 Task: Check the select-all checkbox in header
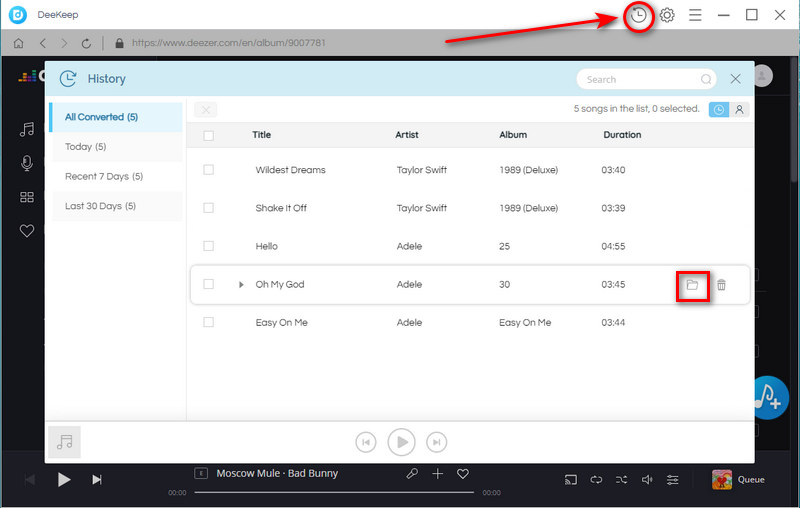pyautogui.click(x=208, y=135)
